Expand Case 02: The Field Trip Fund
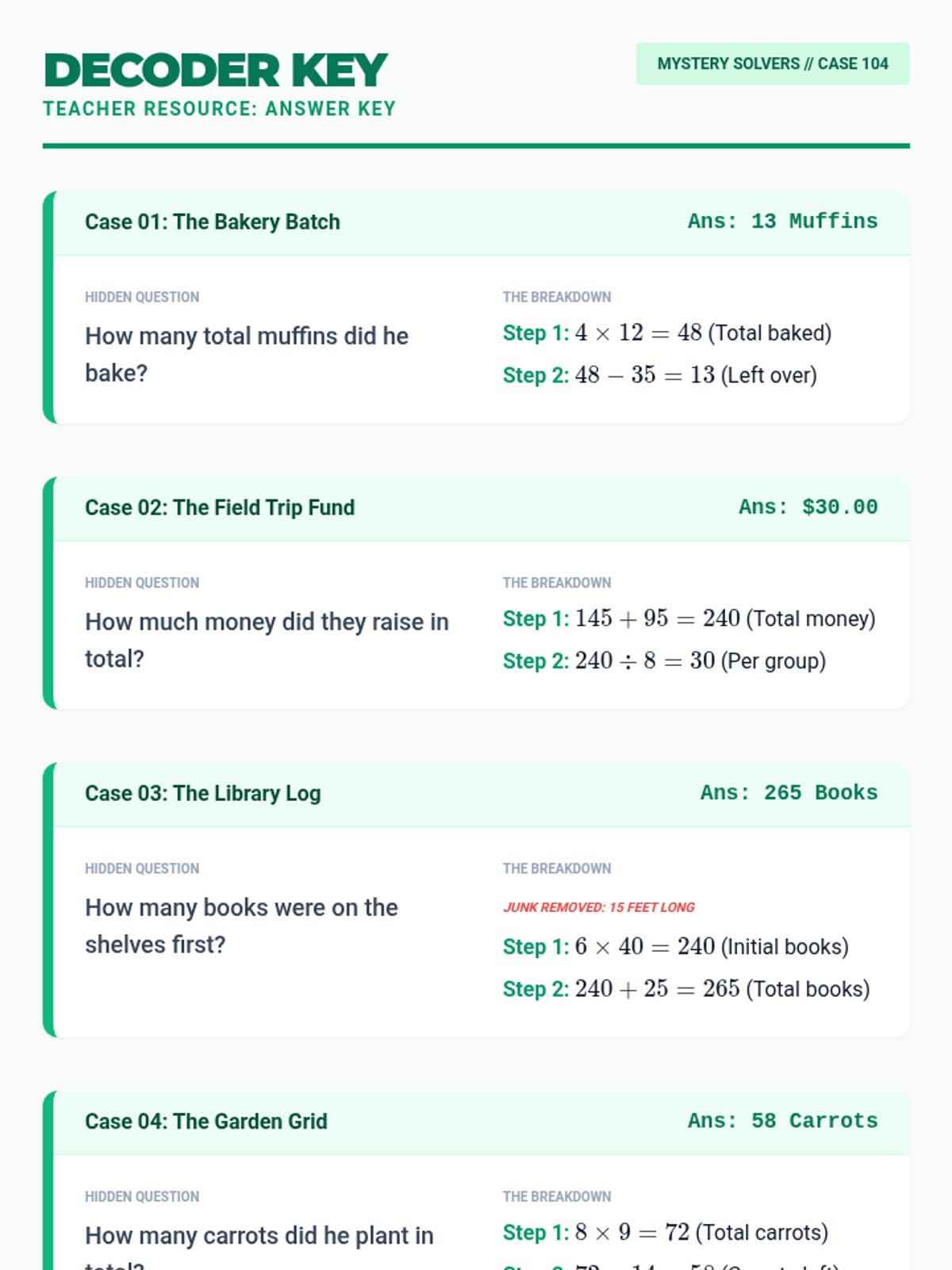952x1270 pixels. (482, 508)
